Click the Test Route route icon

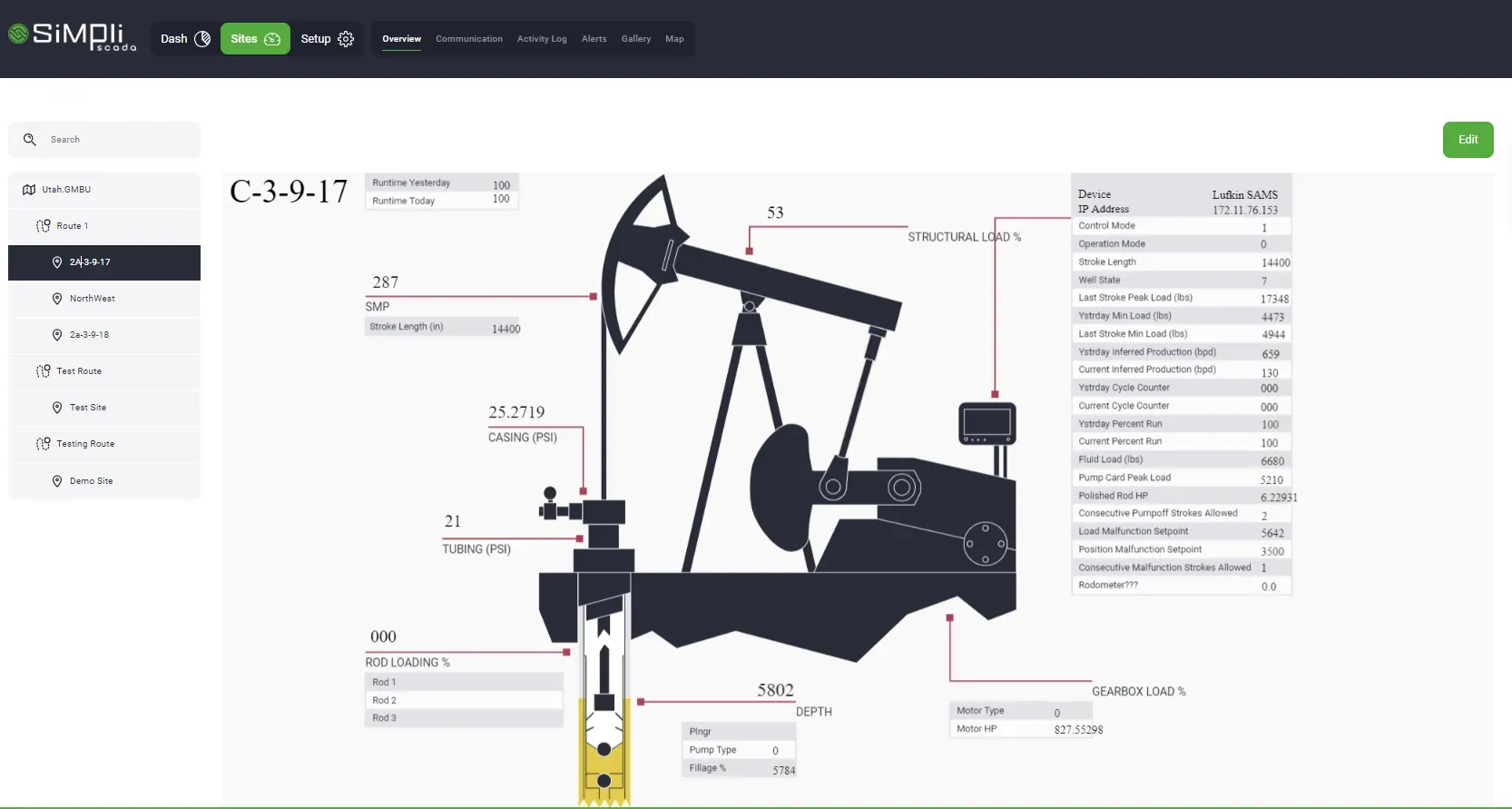(43, 371)
